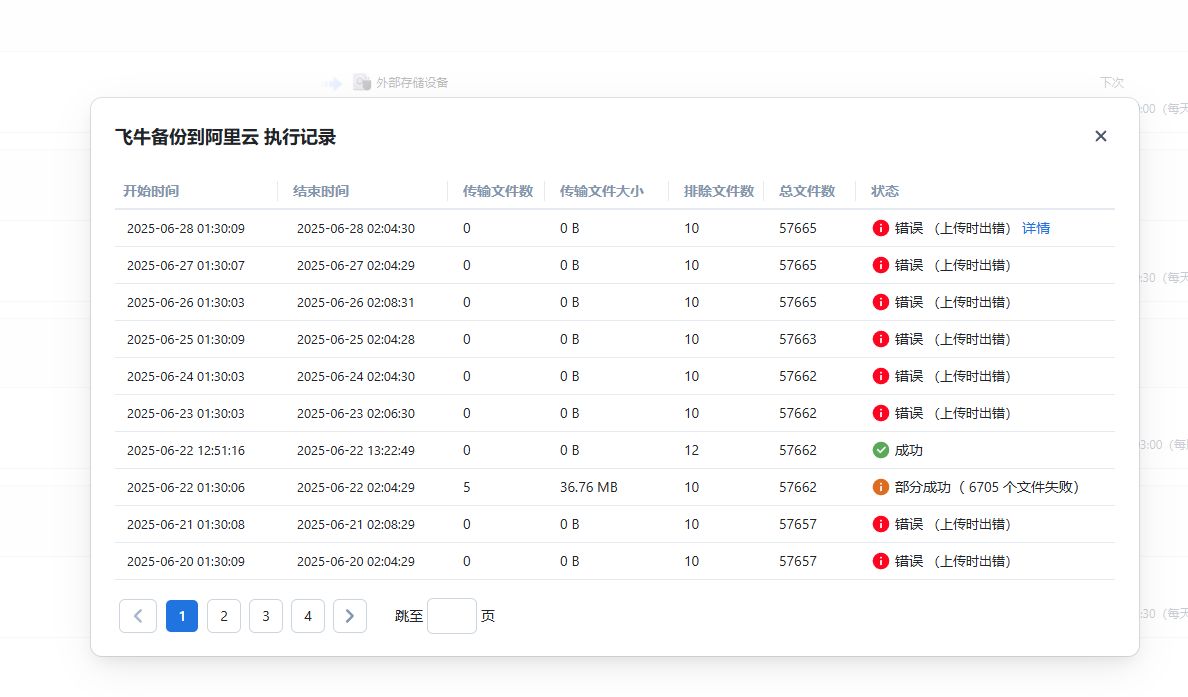Click 传输文件大小 column header
The height and width of the screenshot is (697, 1188).
pyautogui.click(x=602, y=191)
